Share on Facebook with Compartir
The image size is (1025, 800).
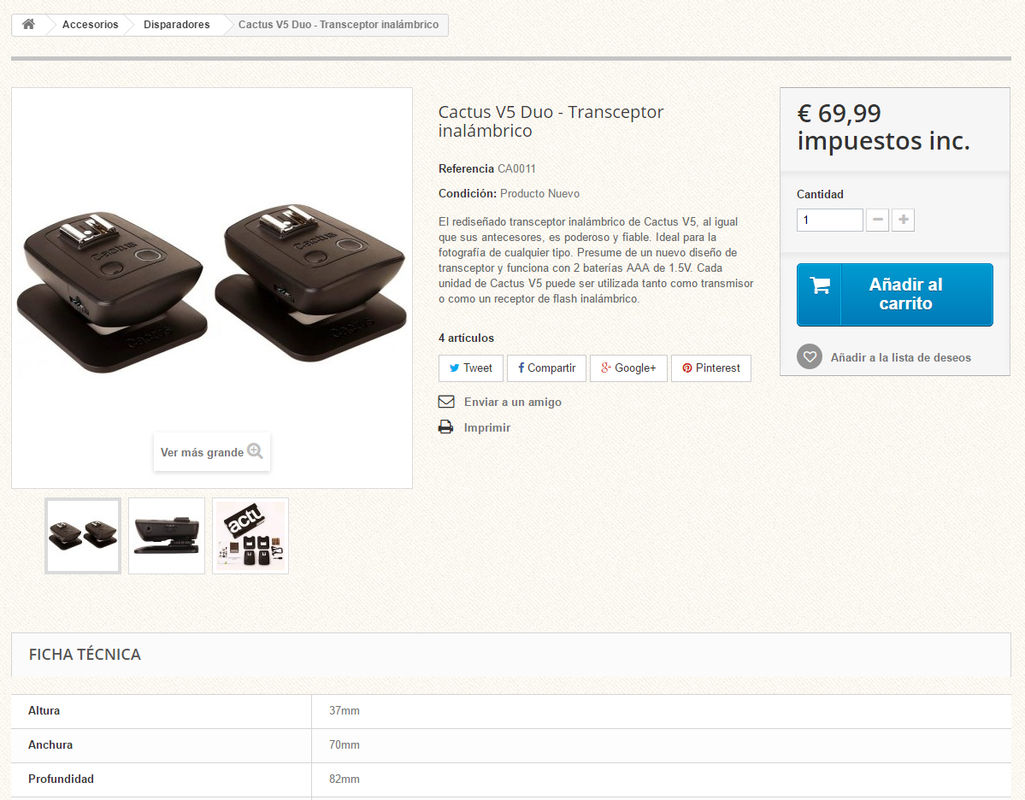click(x=546, y=368)
